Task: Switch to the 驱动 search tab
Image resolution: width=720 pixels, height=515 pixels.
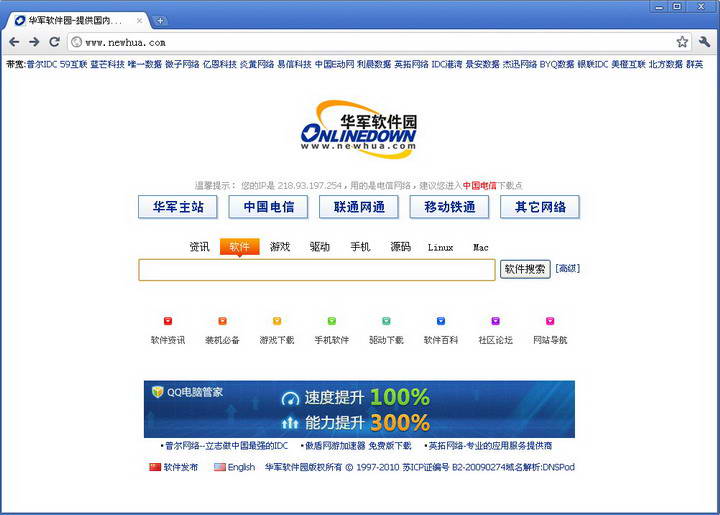Action: [320, 247]
